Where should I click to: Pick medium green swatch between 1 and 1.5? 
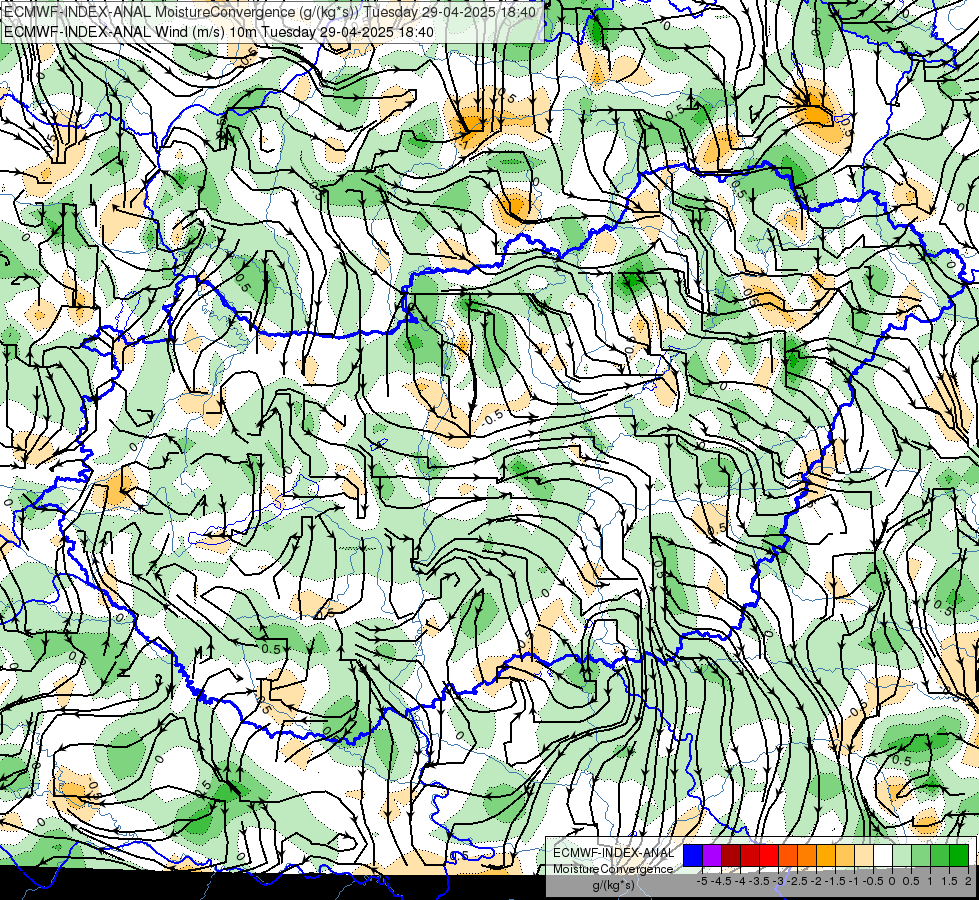point(940,855)
